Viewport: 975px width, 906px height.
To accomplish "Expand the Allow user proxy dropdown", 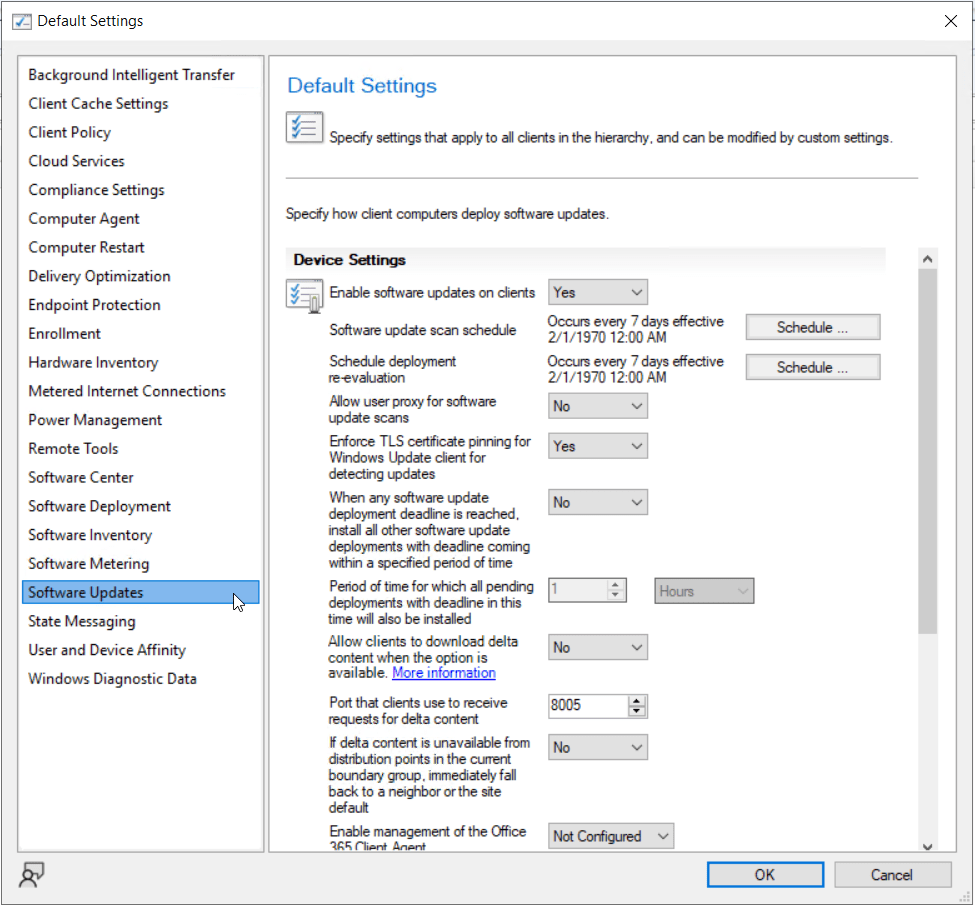I will 598,406.
